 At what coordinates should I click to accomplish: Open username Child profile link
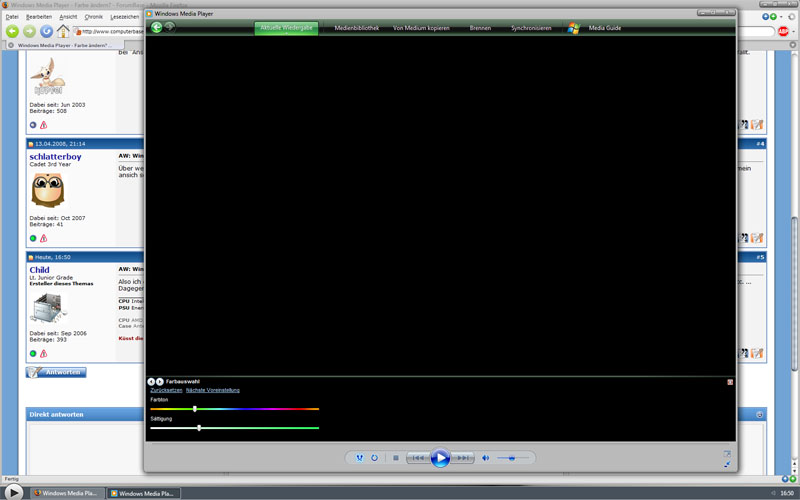(39, 270)
